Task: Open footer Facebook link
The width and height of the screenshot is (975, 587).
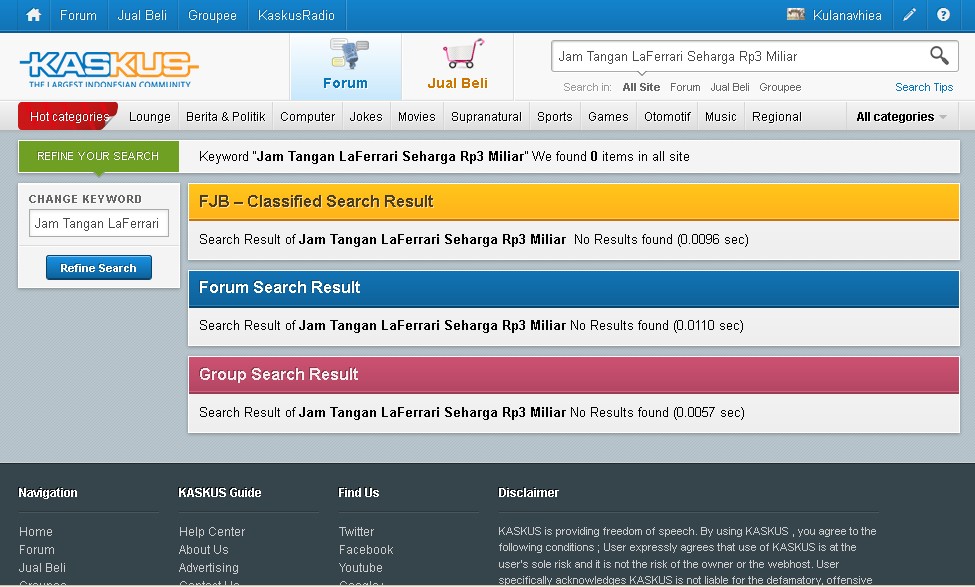Action: (x=366, y=550)
